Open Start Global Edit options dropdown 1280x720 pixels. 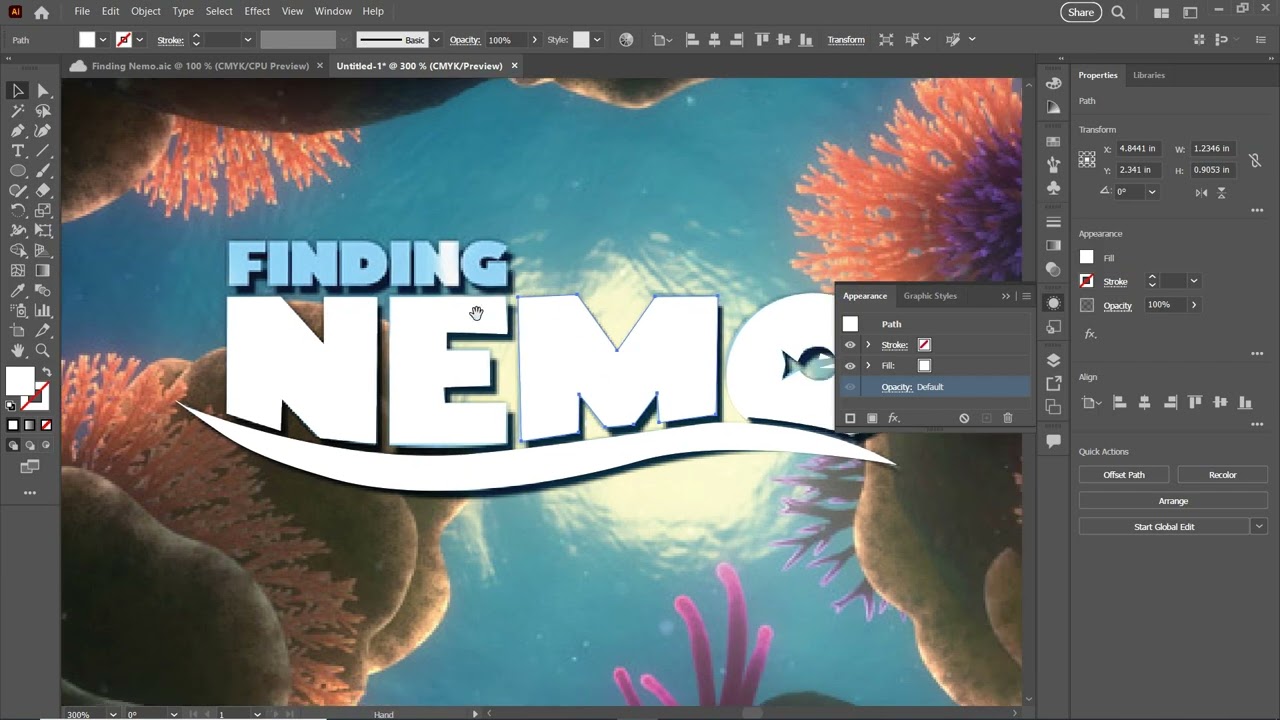pos(1259,527)
